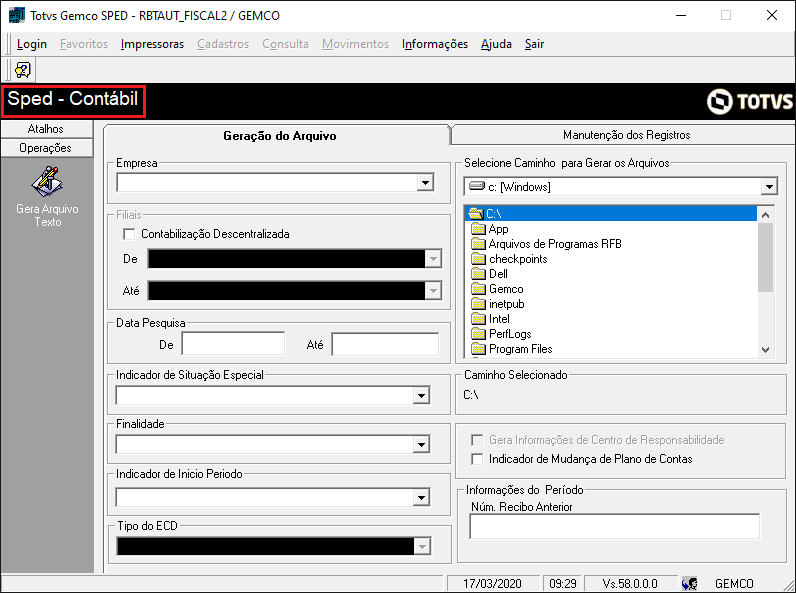Image resolution: width=796 pixels, height=593 pixels.
Task: Enable Indicador de Mudança de Plano de Contas
Action: (x=477, y=459)
